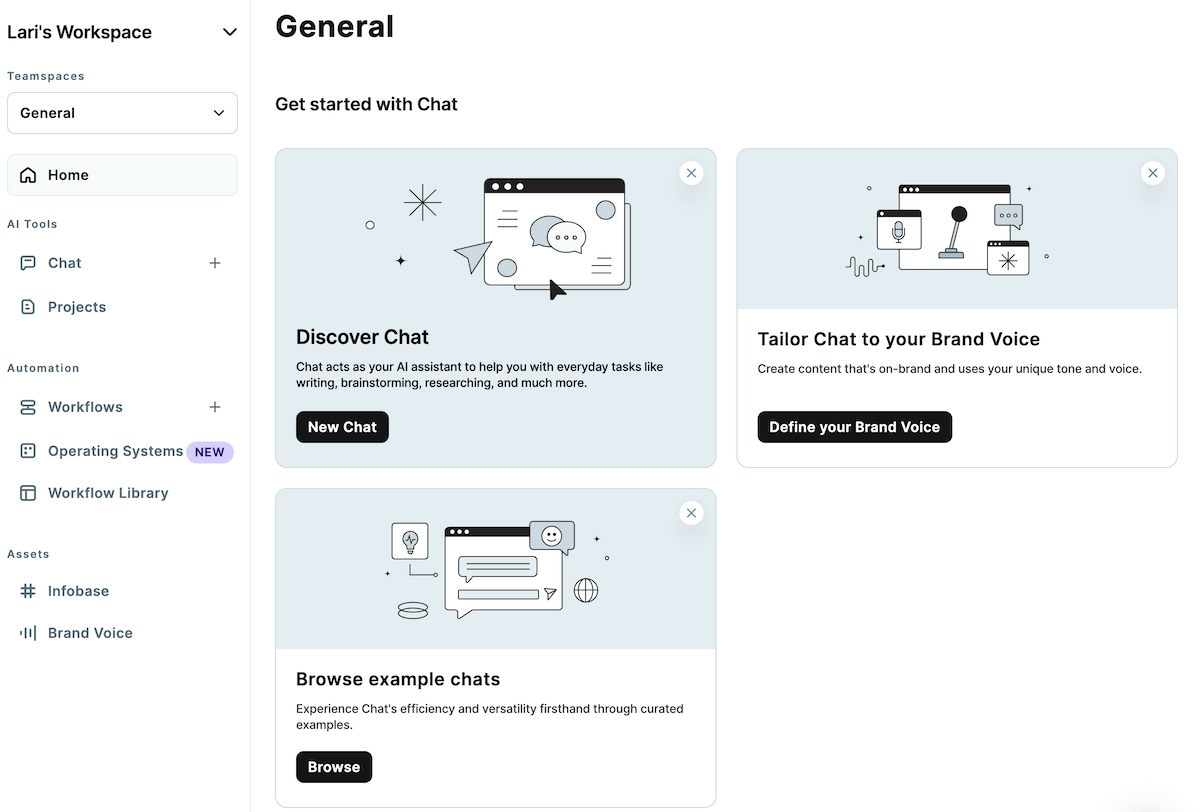Click the Workflows icon under Automation

tap(29, 406)
